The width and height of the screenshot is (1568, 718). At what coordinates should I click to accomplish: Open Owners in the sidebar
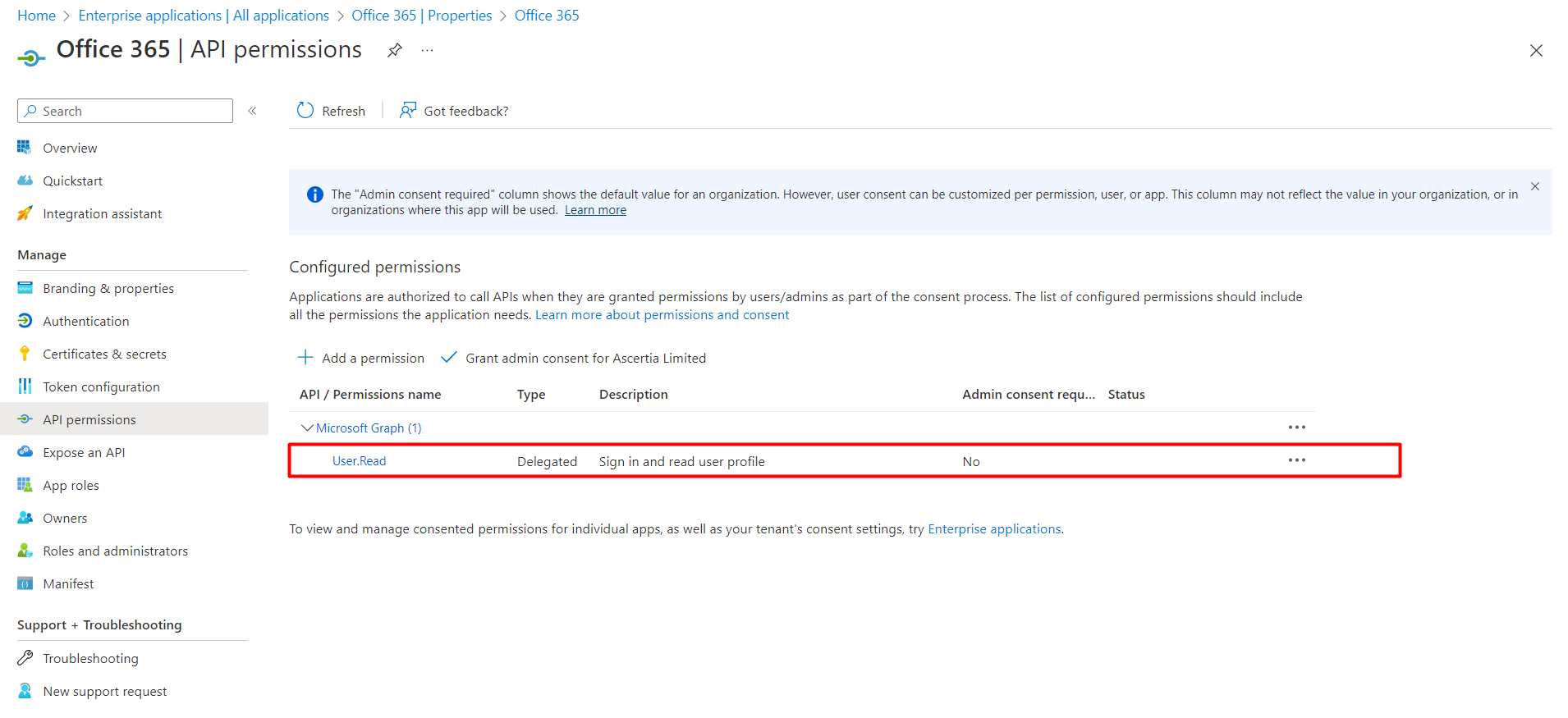(x=65, y=519)
